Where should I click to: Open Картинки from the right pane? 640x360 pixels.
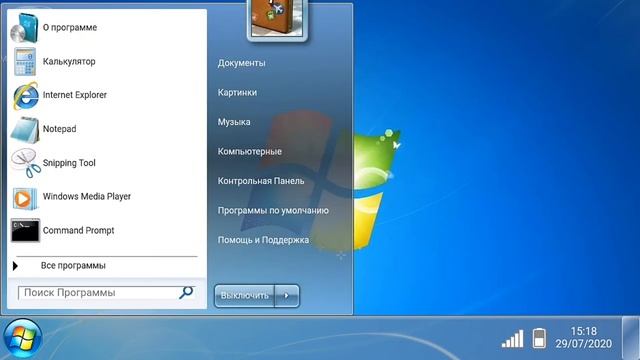237,93
